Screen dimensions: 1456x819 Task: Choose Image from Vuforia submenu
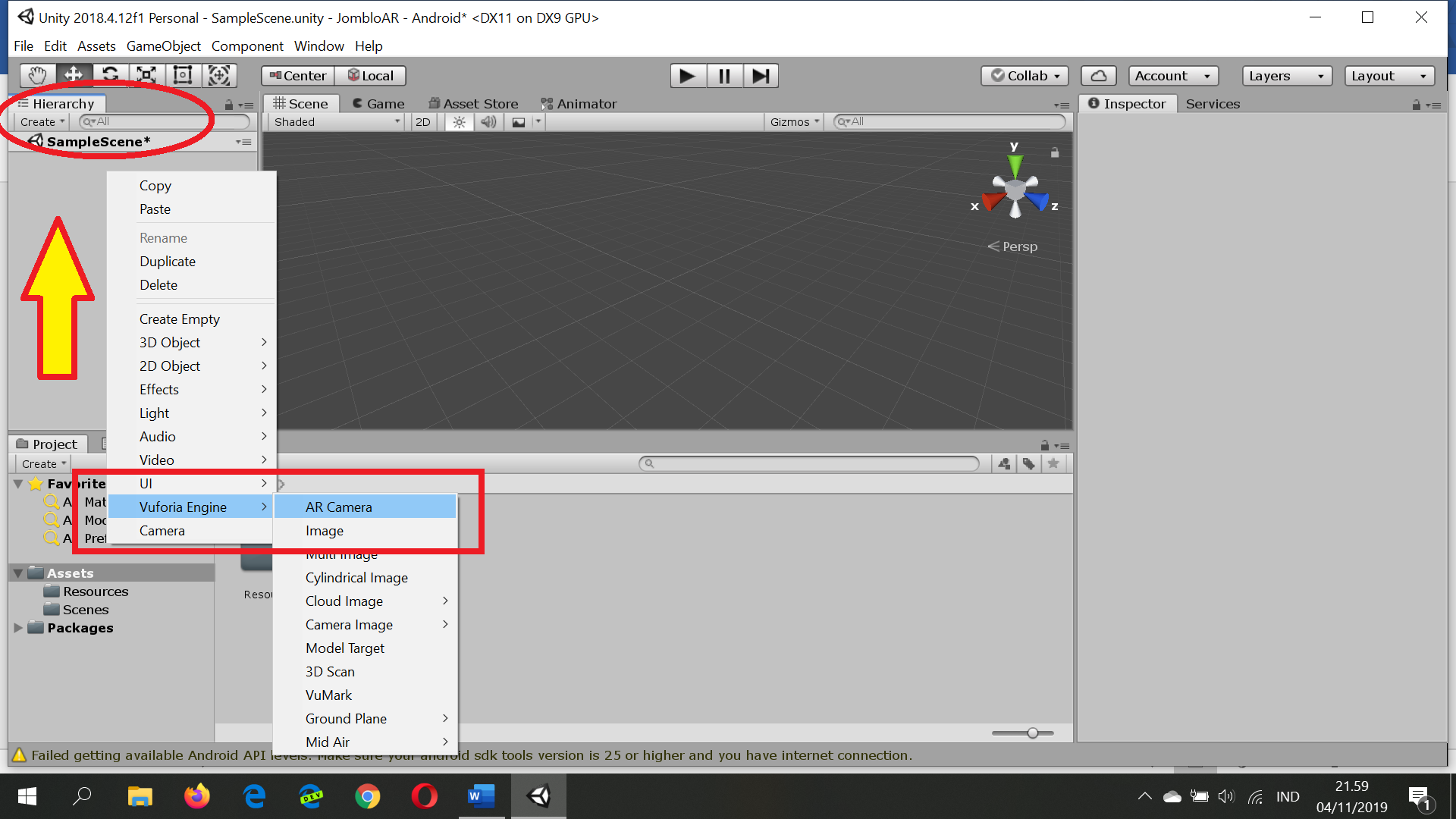(365, 530)
